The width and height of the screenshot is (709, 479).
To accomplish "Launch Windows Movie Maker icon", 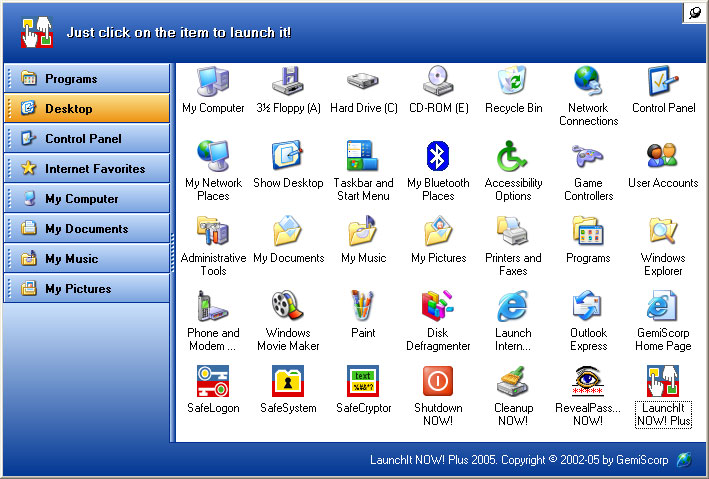I will pos(288,306).
